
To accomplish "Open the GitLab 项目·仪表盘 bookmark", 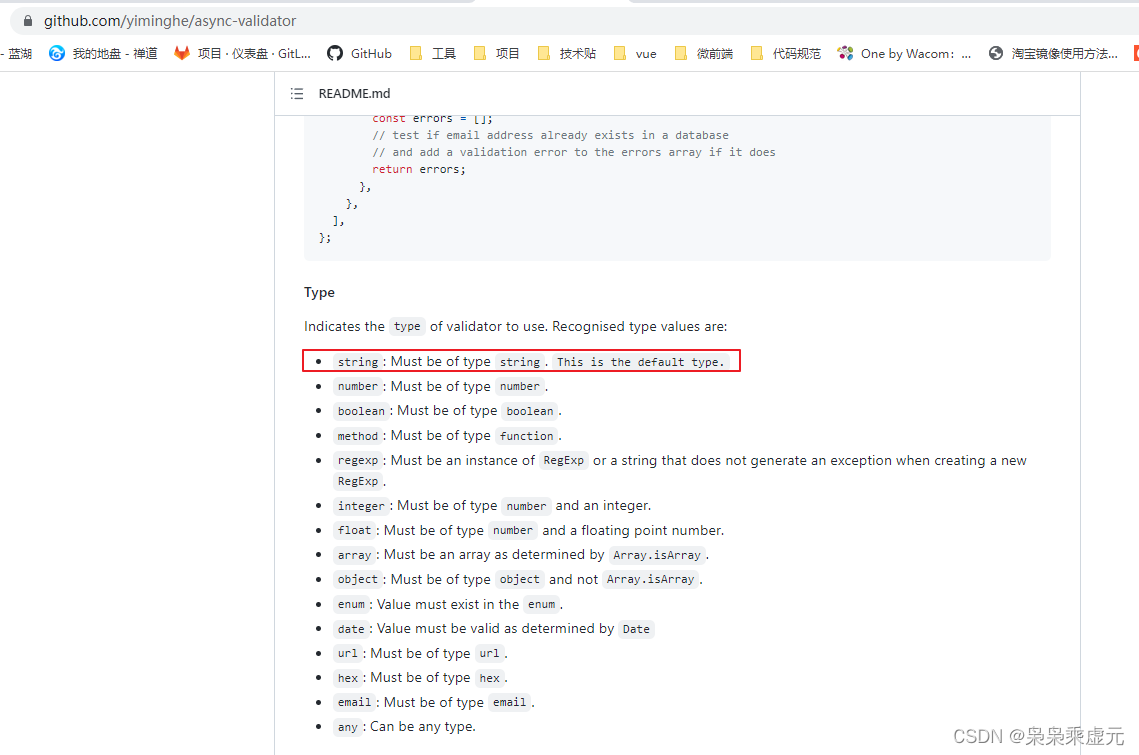I will coord(243,53).
